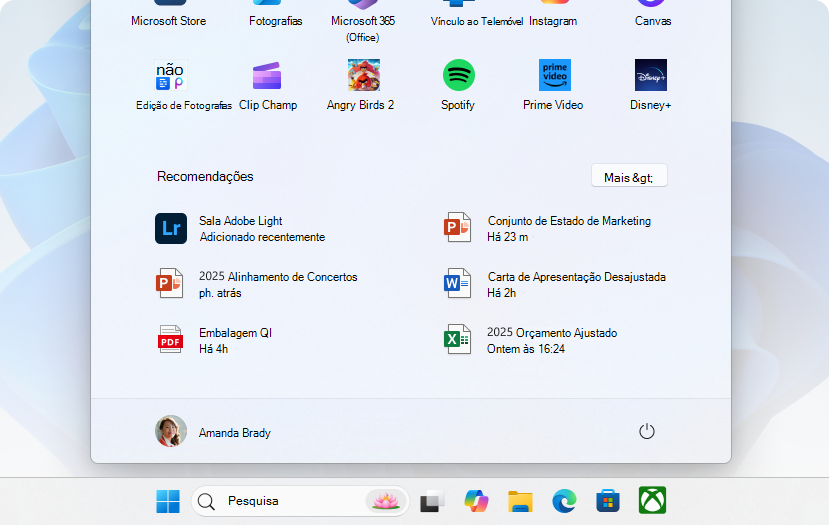829x525 pixels.
Task: Open Sala Adobe Light recommendation
Action: coord(240,228)
